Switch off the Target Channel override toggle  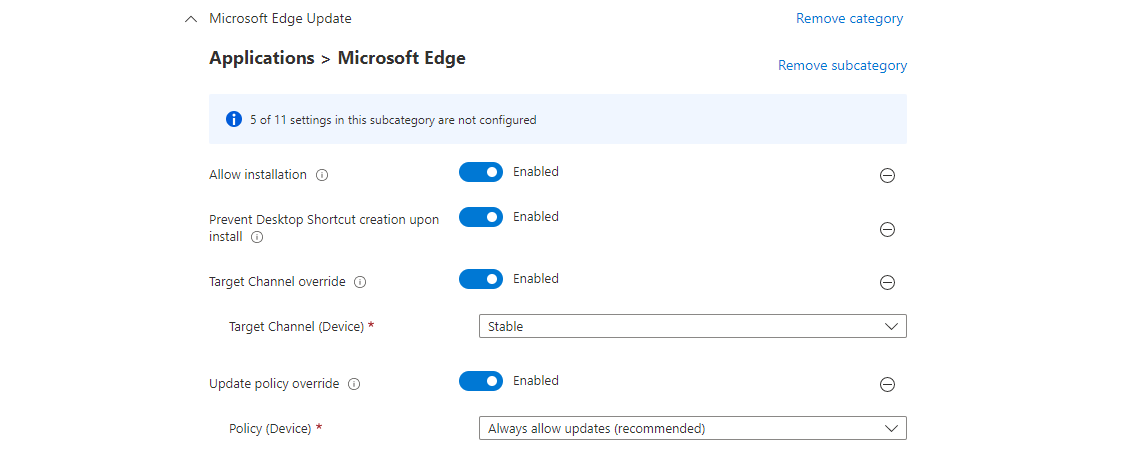click(481, 279)
